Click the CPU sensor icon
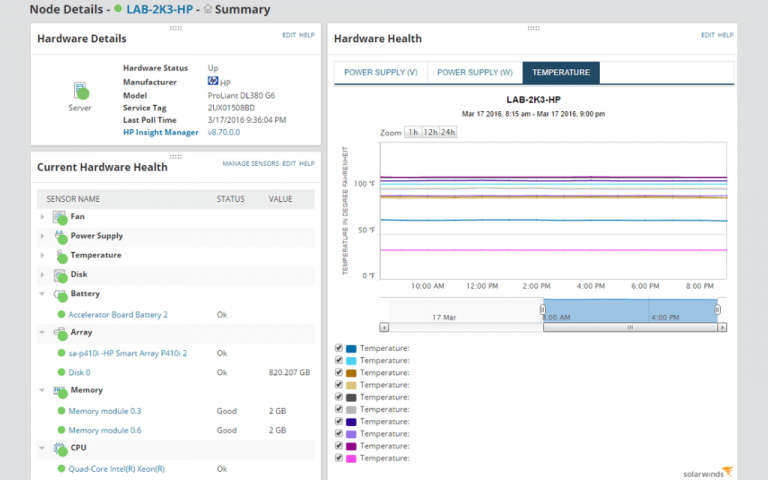Viewport: 768px width, 480px height. [x=59, y=448]
